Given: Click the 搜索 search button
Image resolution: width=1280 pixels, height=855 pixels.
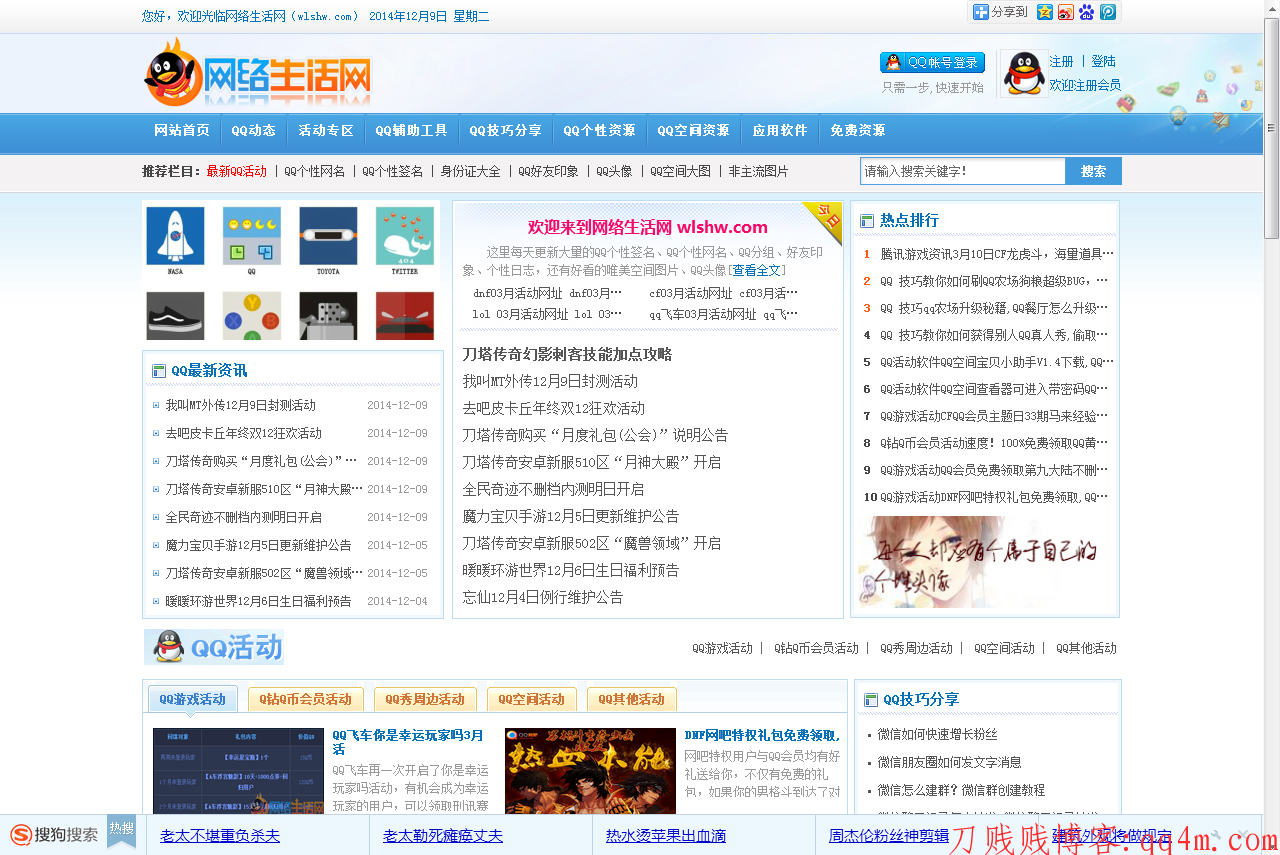Looking at the screenshot, I should point(1093,171).
